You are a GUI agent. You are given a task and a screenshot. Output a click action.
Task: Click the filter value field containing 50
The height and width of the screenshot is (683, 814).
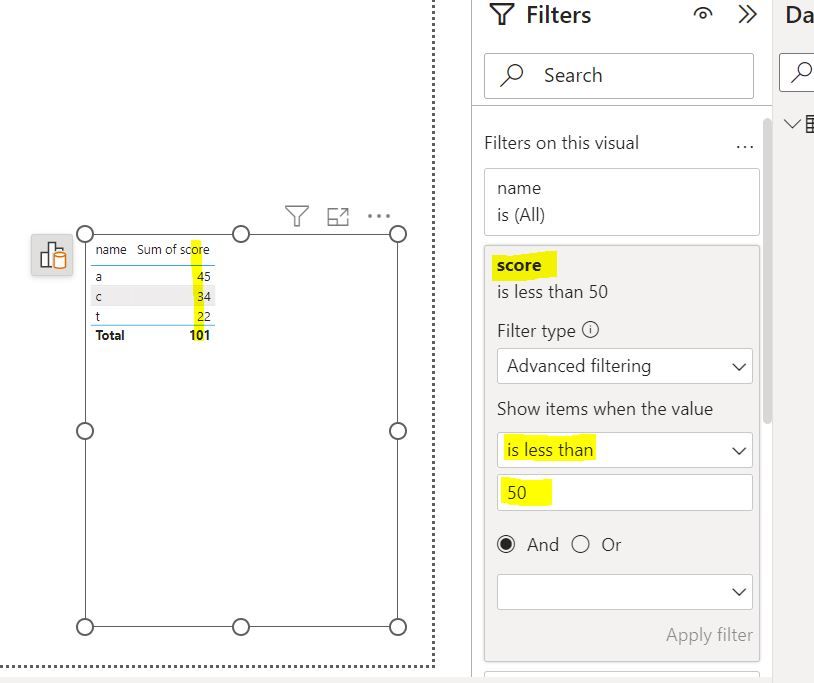[x=625, y=493]
